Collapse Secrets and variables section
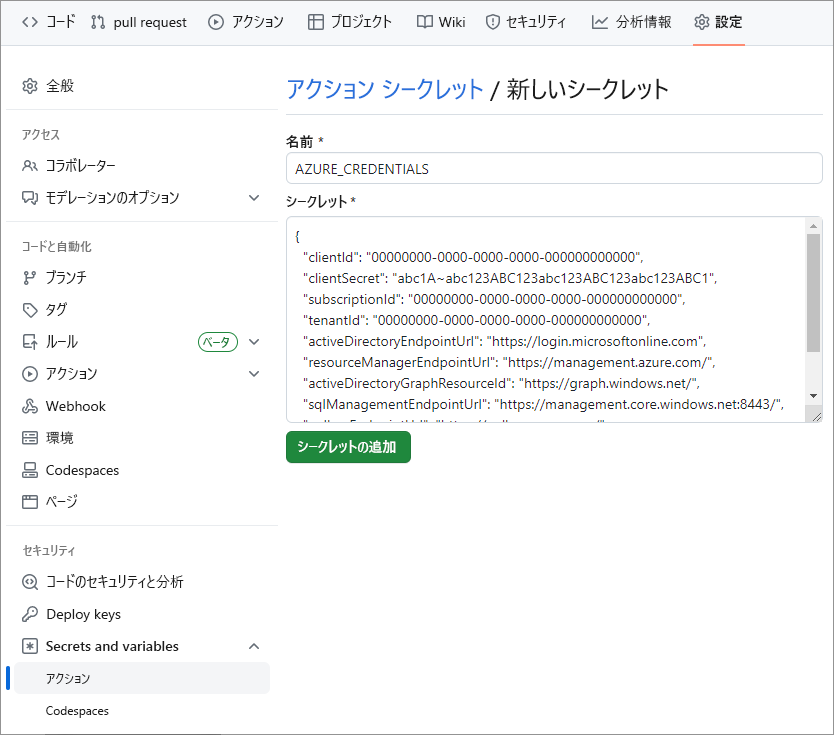This screenshot has width=834, height=735. pos(254,646)
